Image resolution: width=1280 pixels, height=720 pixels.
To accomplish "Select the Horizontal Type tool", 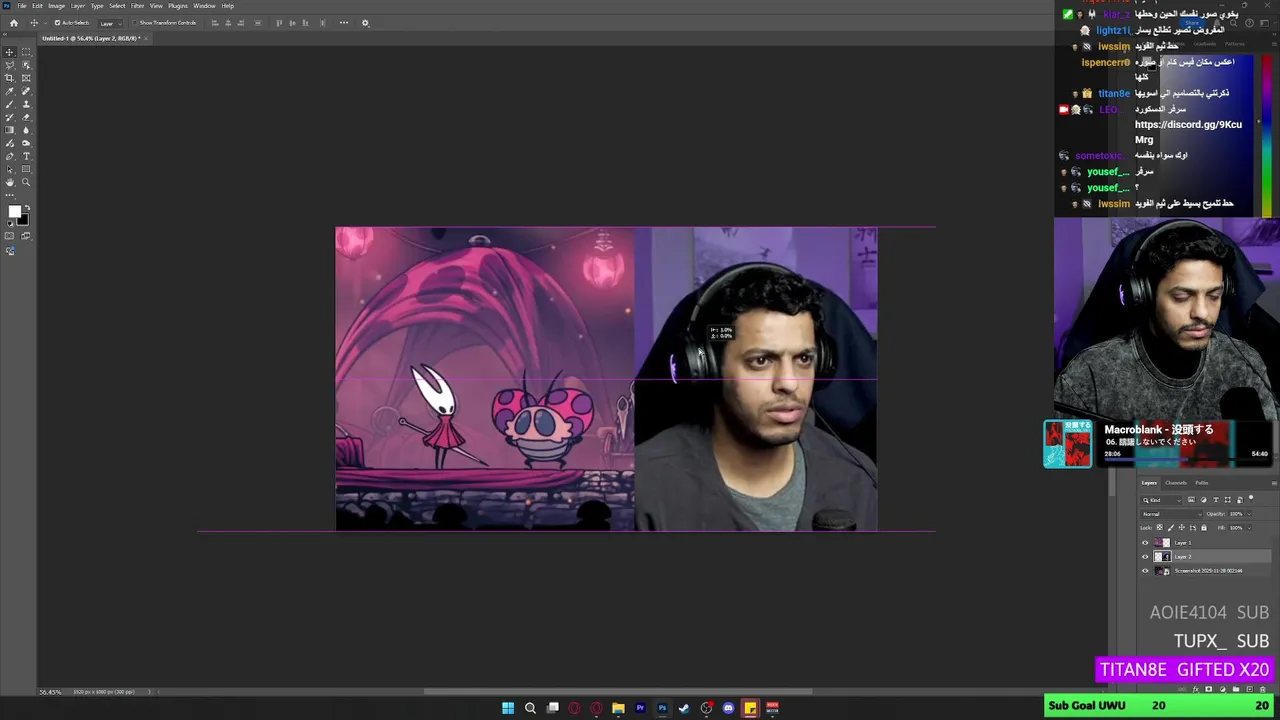I will (26, 156).
